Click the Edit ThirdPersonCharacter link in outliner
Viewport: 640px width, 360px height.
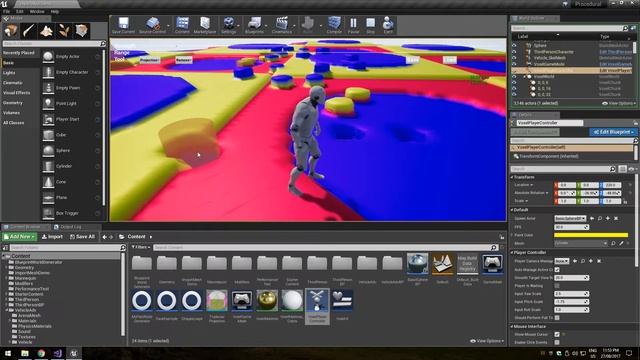616,52
